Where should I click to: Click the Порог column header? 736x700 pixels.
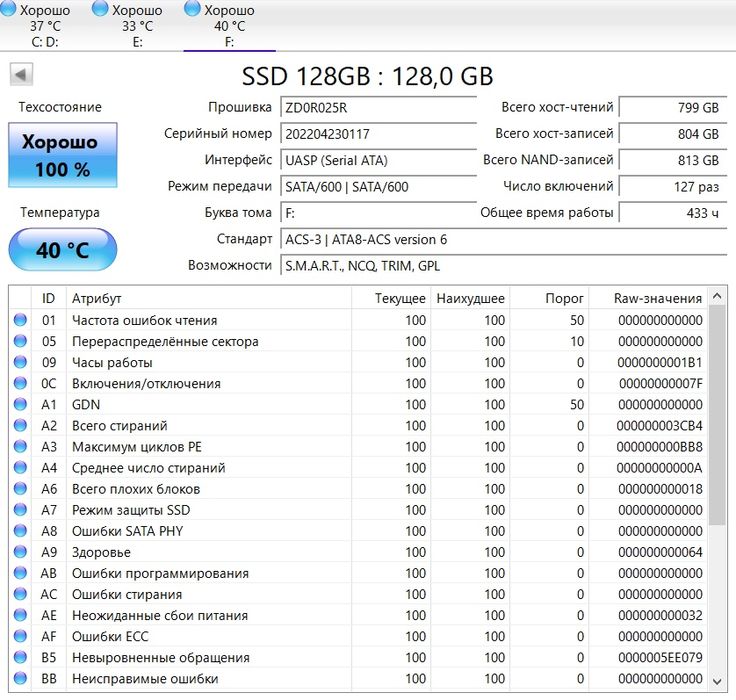pos(549,298)
